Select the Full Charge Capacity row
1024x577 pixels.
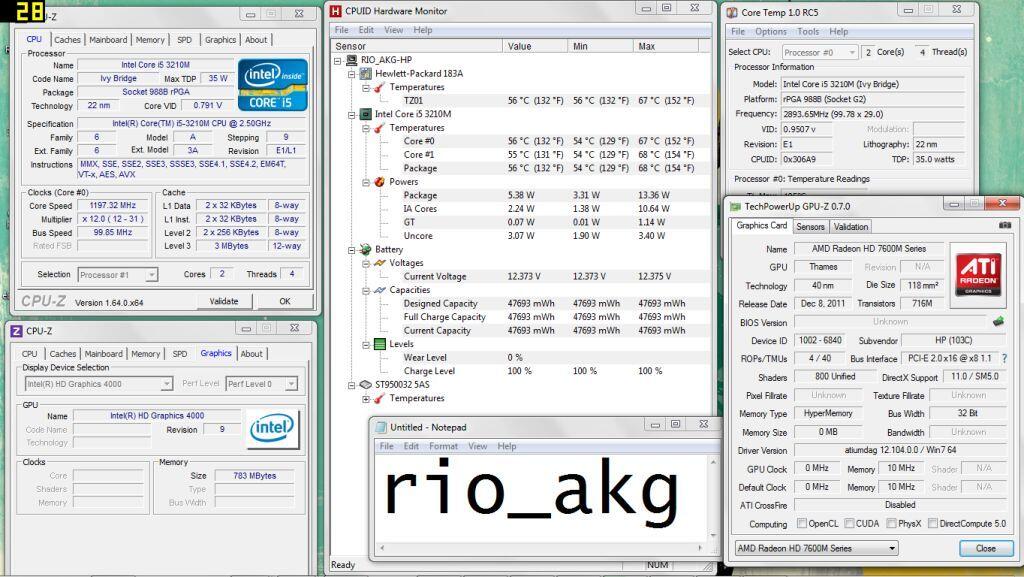[522, 317]
